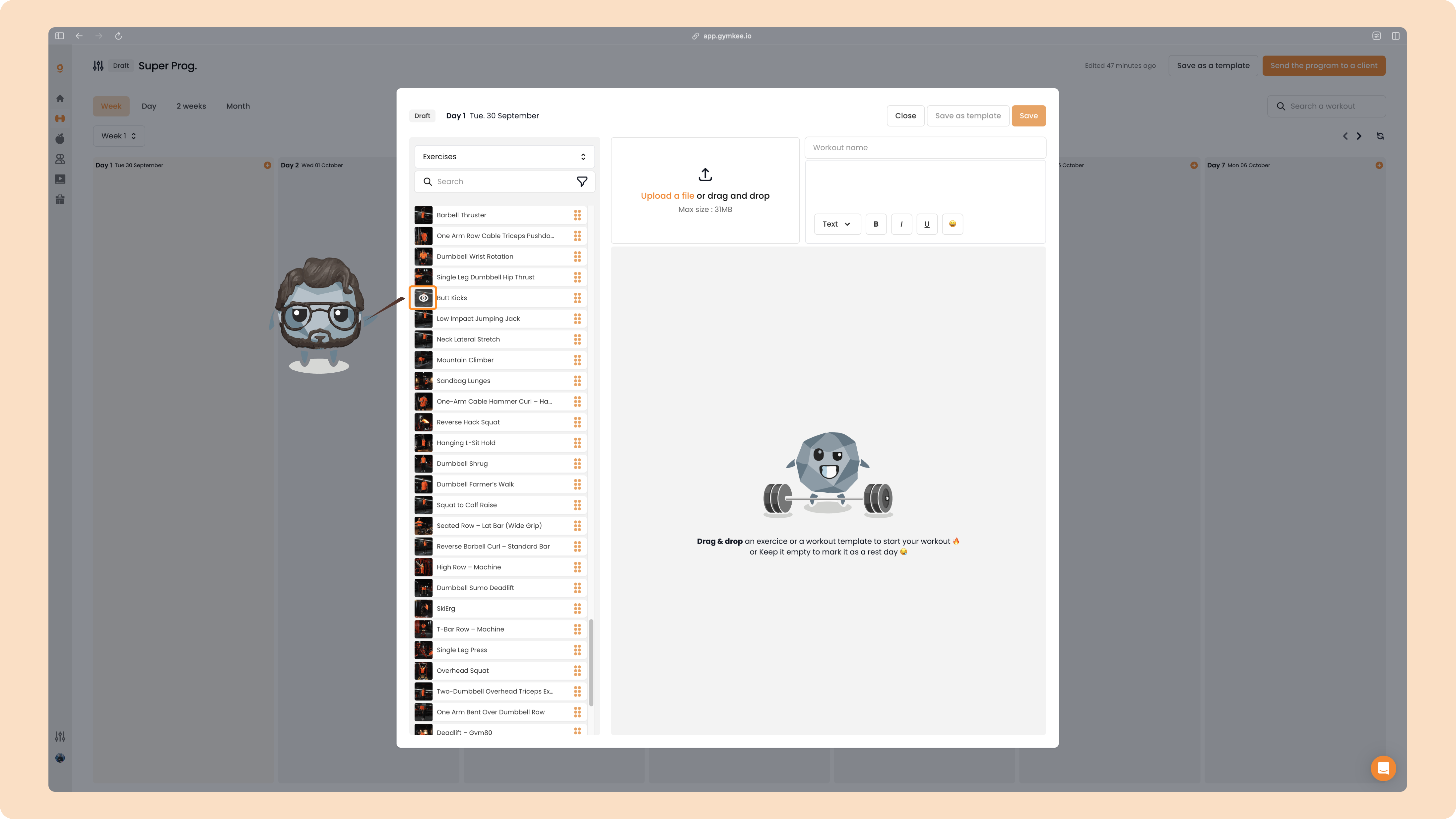The image size is (1456, 819).
Task: Select the Single Leg Press exercise
Action: click(x=500, y=650)
